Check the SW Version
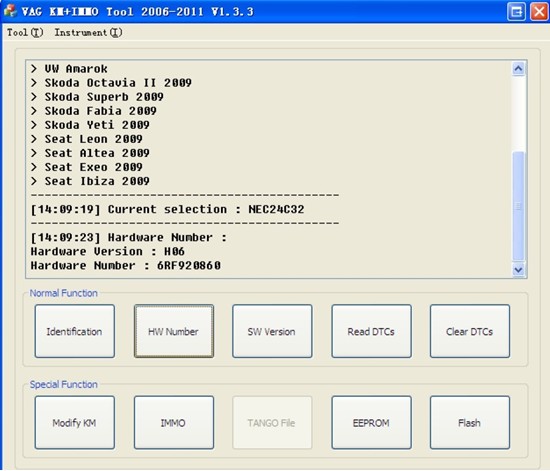This screenshot has height=471, width=550. (272, 331)
